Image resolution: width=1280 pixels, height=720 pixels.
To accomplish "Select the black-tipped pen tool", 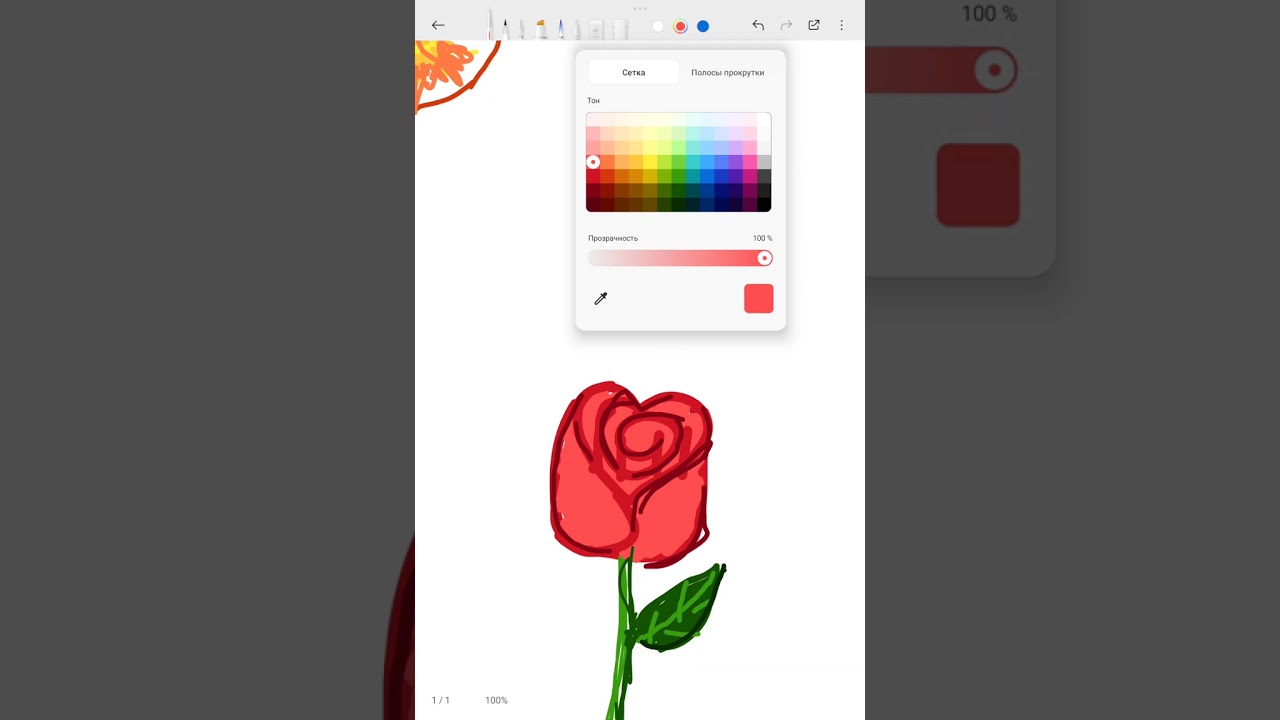I will click(505, 28).
